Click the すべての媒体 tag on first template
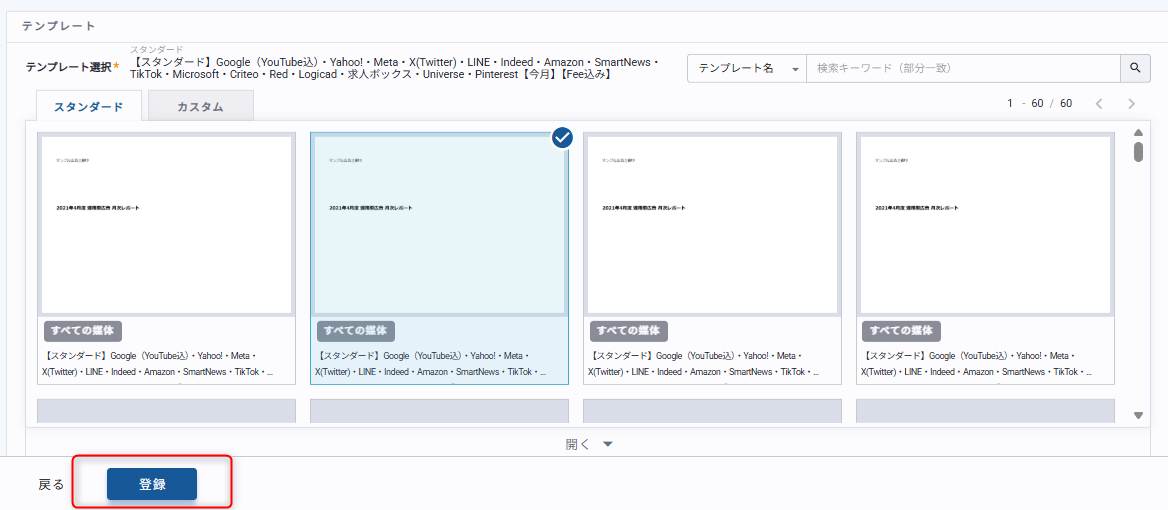 [83, 331]
